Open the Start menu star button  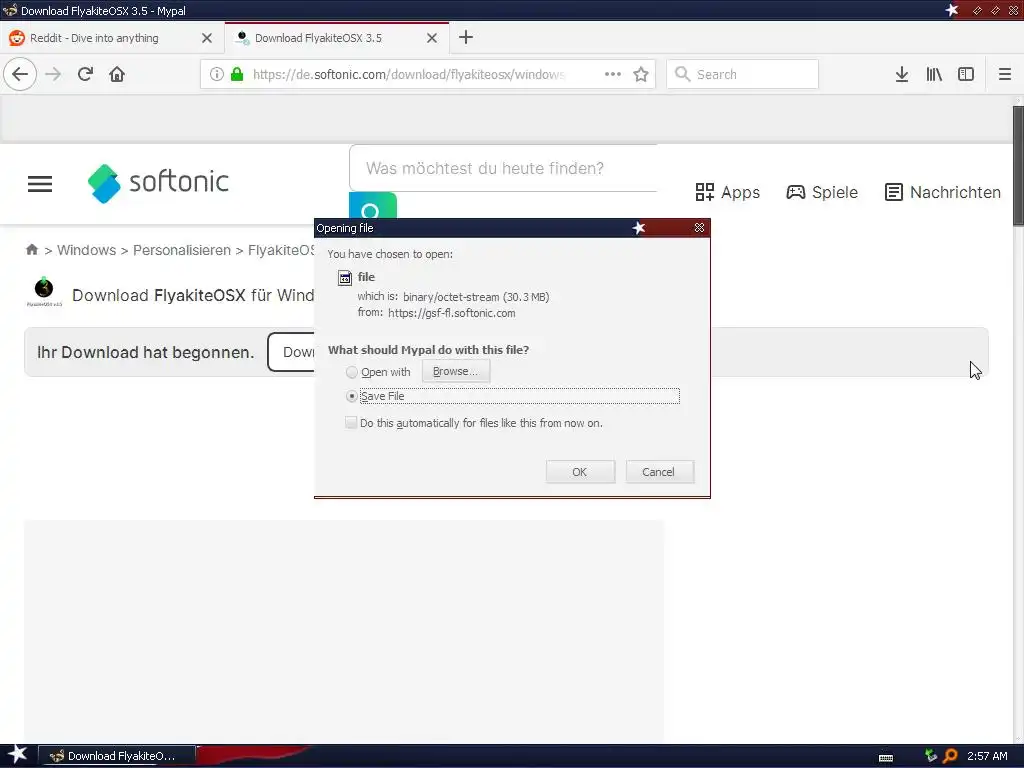[x=17, y=755]
